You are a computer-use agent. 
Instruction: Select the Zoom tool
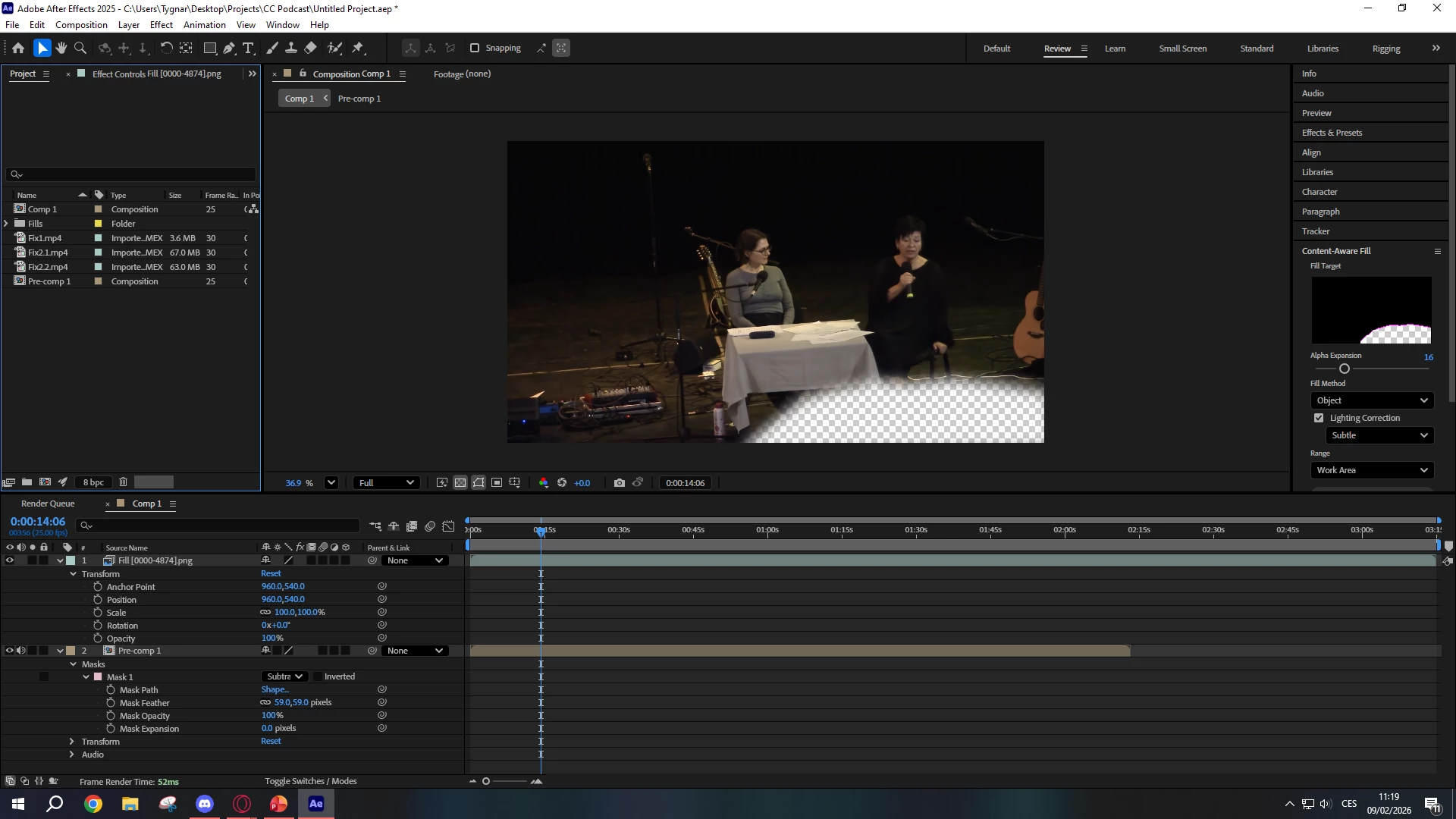(x=80, y=48)
